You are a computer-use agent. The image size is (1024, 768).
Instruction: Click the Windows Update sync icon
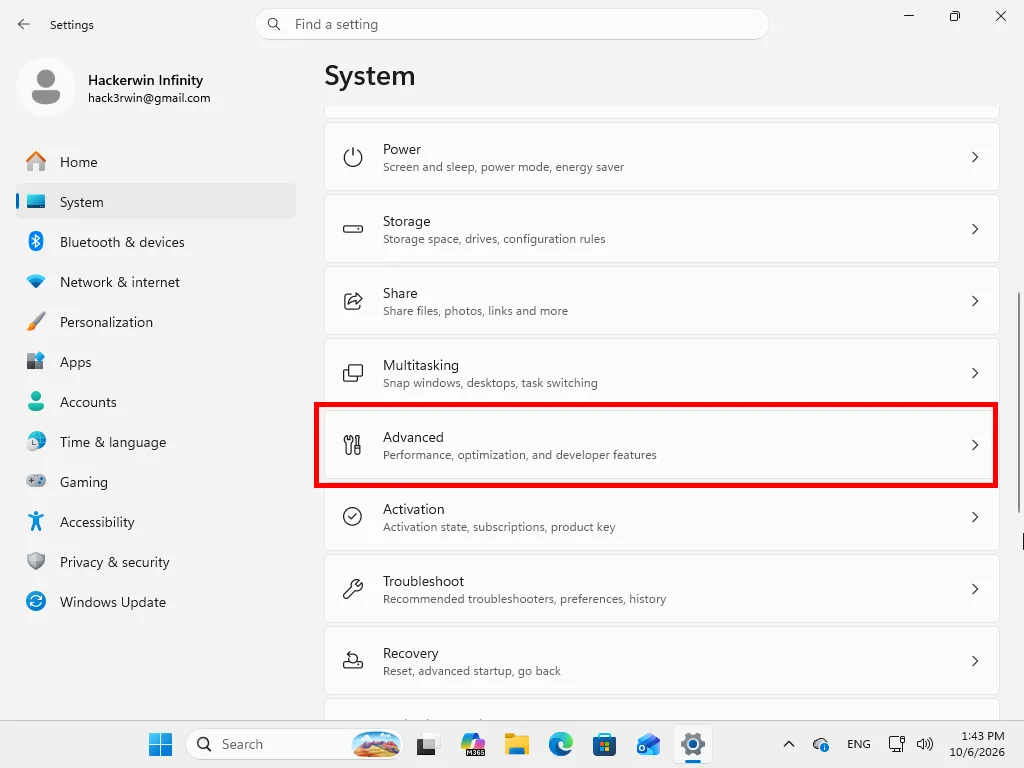36,601
